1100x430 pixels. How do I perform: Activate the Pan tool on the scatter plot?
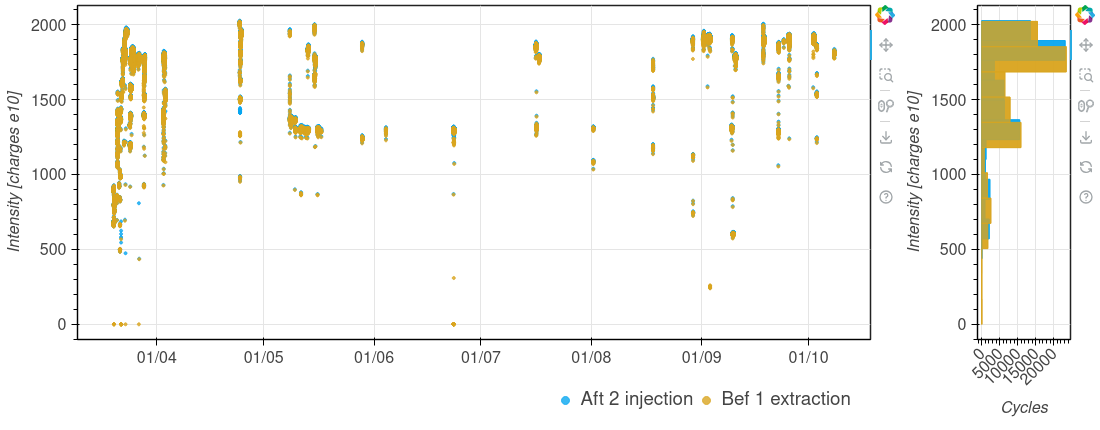[x=885, y=45]
